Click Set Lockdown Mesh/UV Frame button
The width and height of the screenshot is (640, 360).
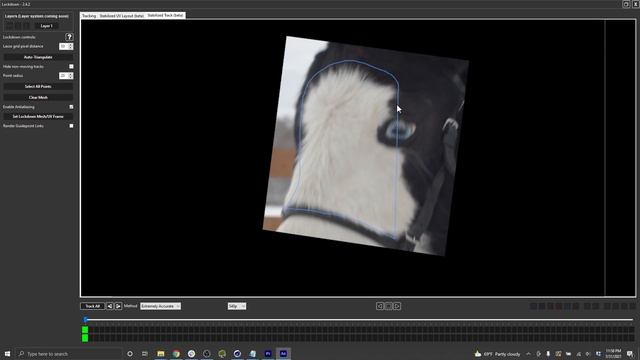coord(38,117)
